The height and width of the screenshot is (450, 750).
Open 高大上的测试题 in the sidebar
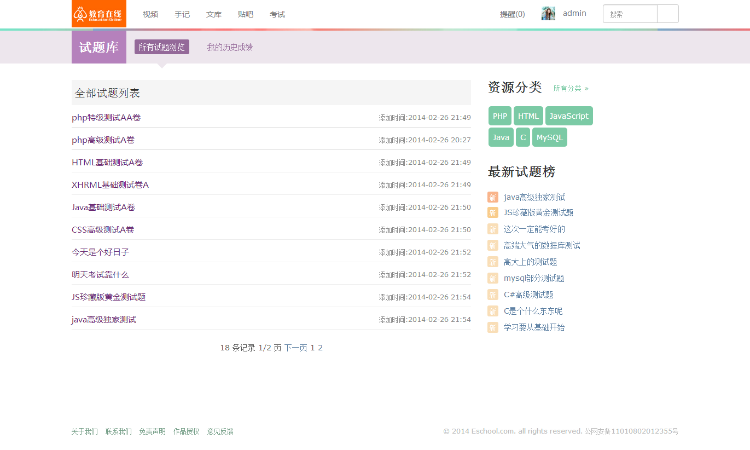point(530,262)
